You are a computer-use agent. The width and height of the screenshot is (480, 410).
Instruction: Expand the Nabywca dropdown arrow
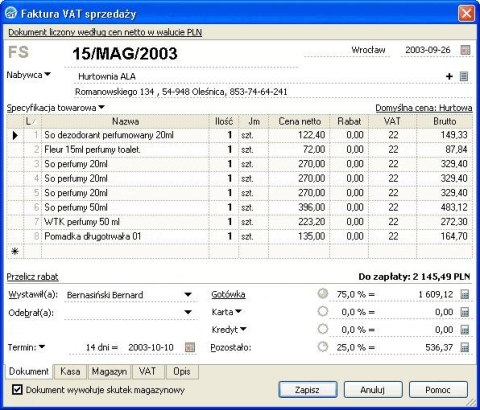click(x=48, y=74)
